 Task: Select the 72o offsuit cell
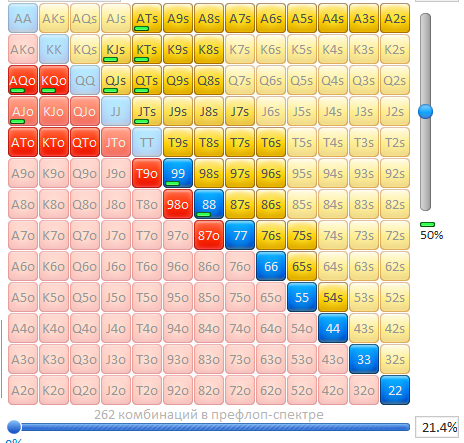240,390
